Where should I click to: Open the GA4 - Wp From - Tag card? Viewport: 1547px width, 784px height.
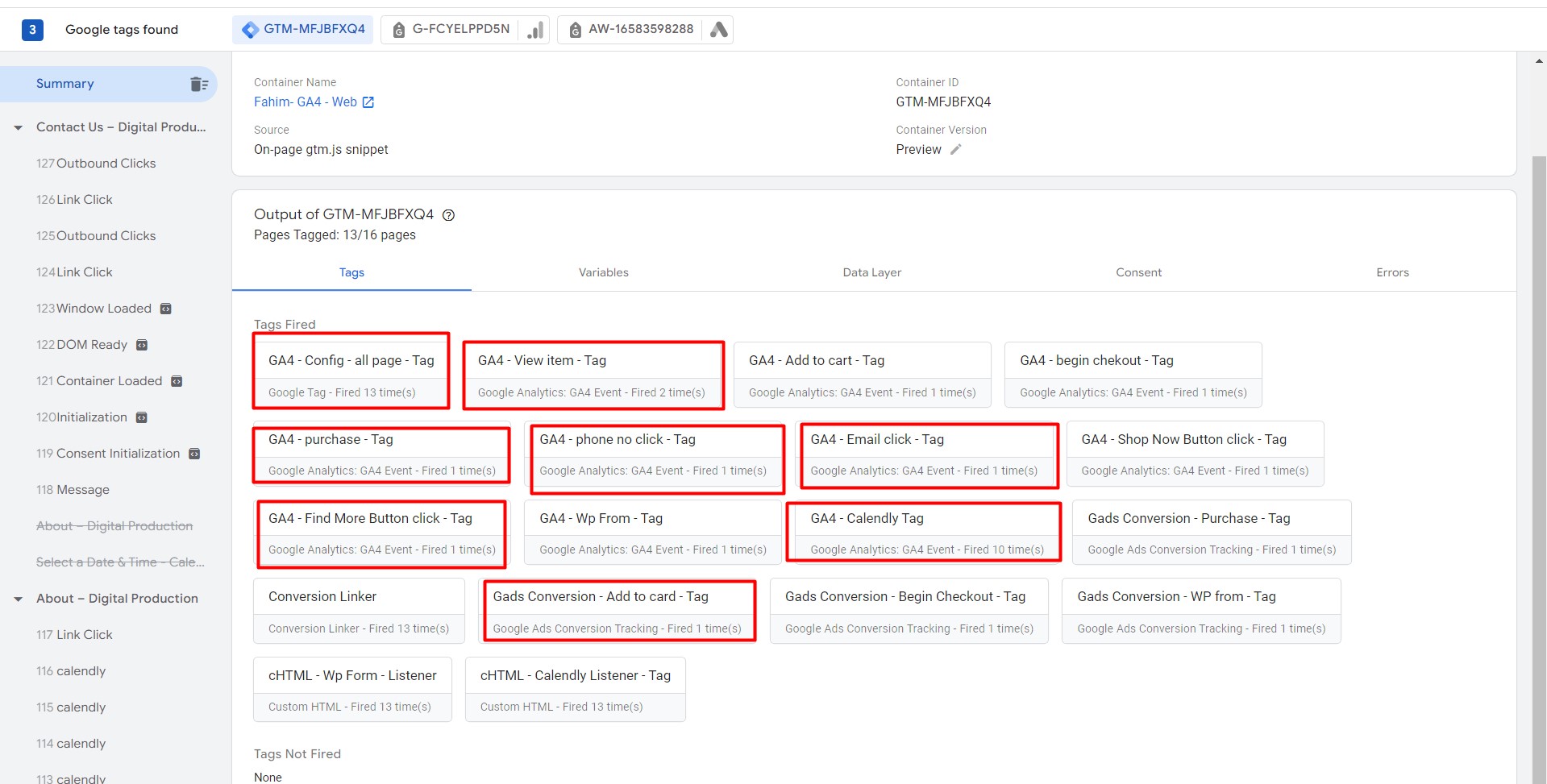[x=653, y=533]
